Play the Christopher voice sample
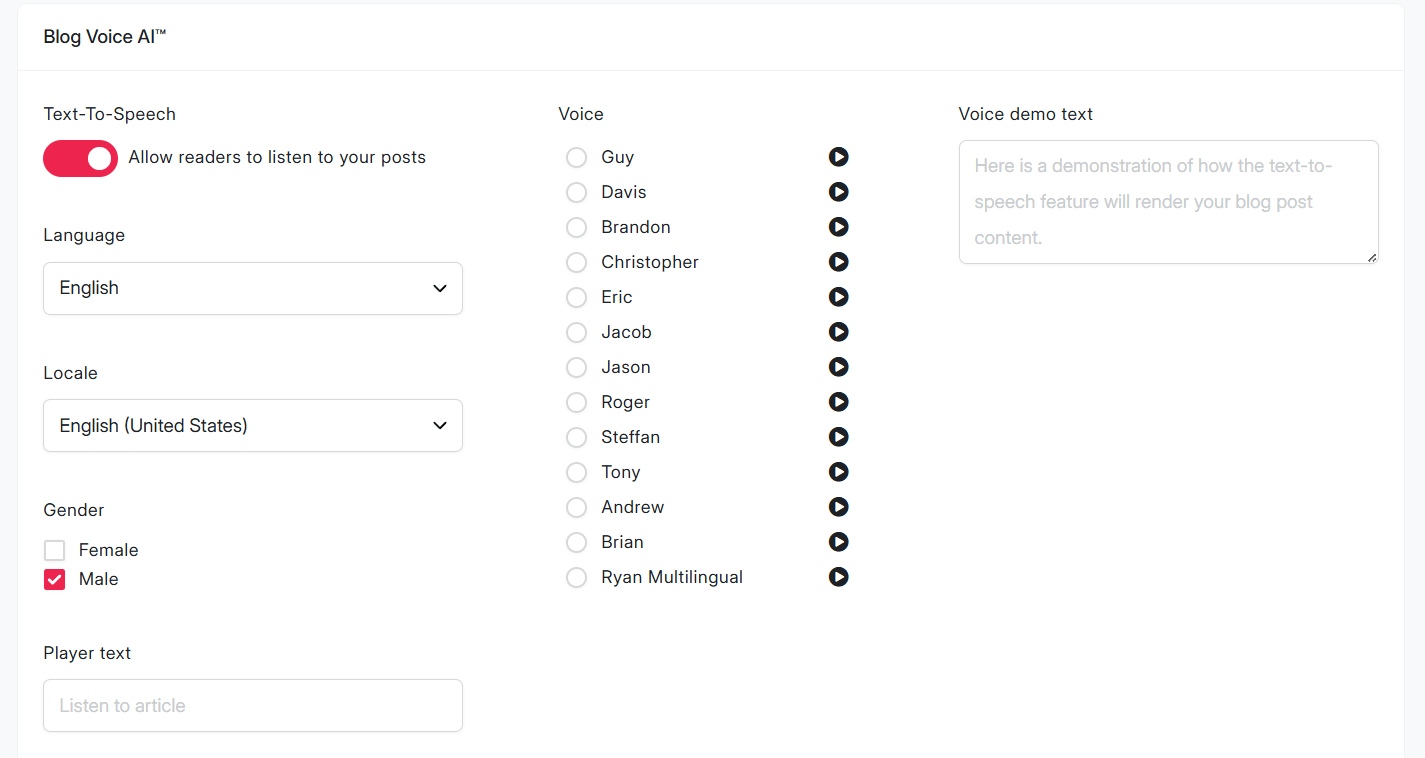 (x=838, y=262)
